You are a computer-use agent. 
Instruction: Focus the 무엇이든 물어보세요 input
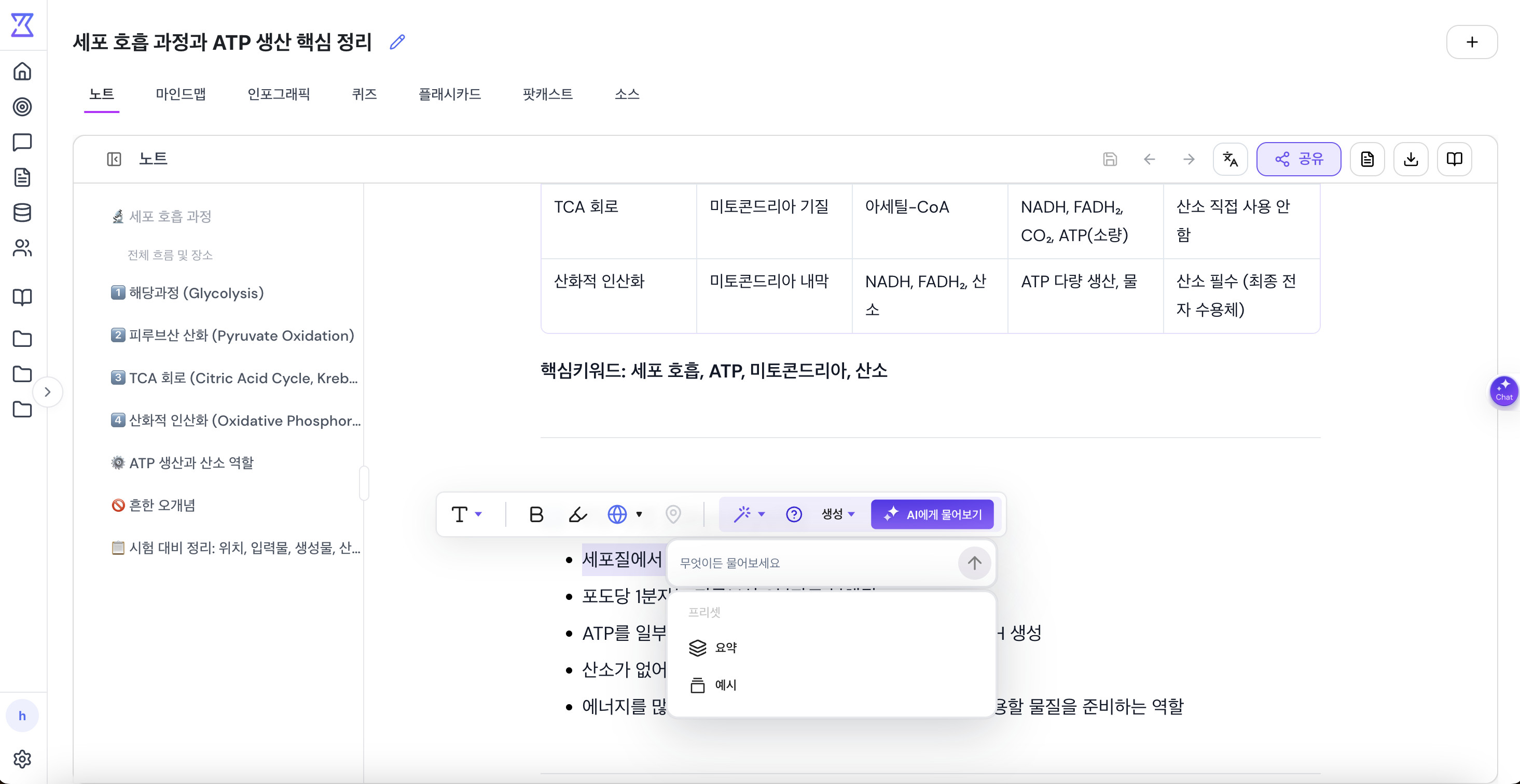tap(814, 563)
